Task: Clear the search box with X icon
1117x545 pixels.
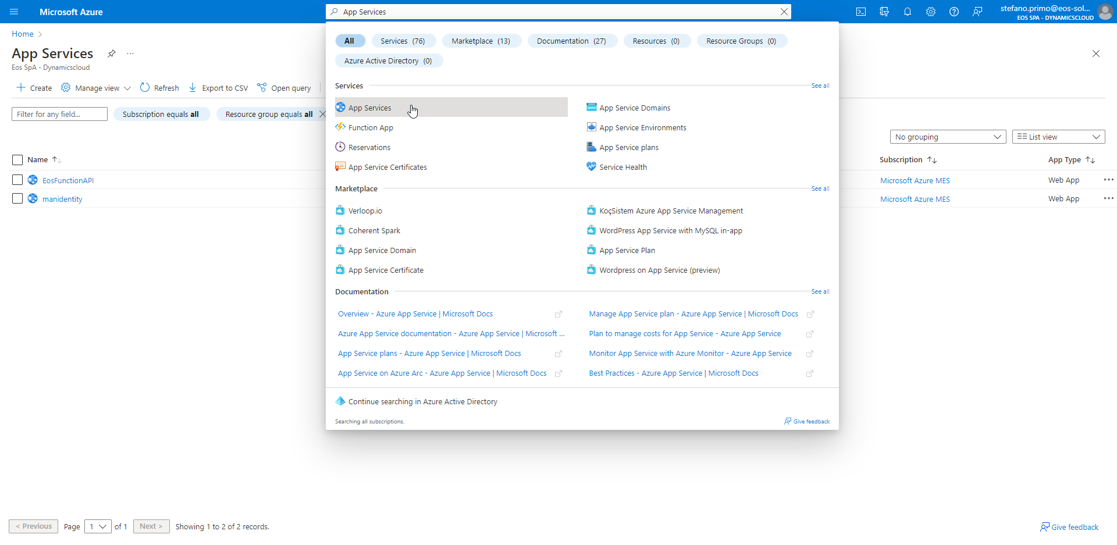Action: coord(784,12)
